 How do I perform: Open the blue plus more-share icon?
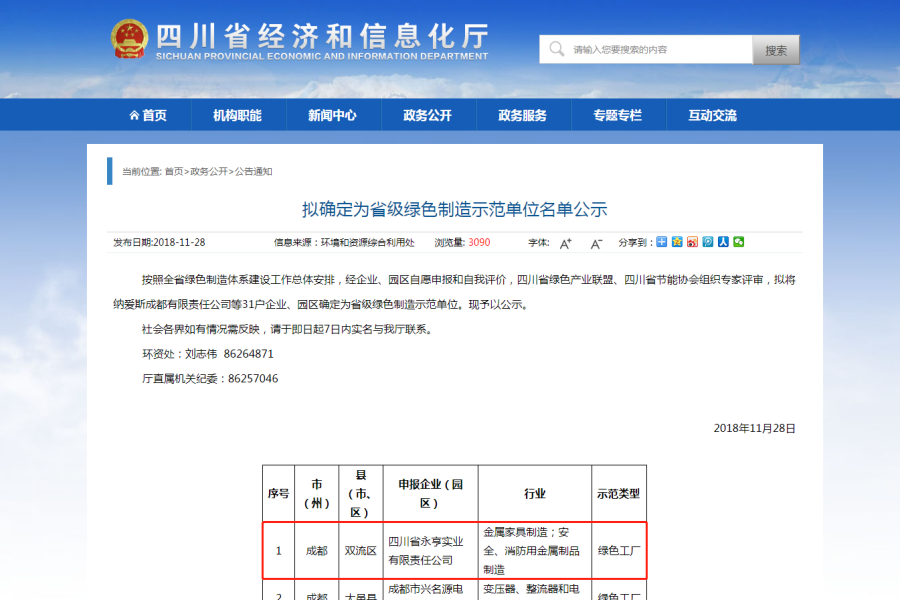662,242
